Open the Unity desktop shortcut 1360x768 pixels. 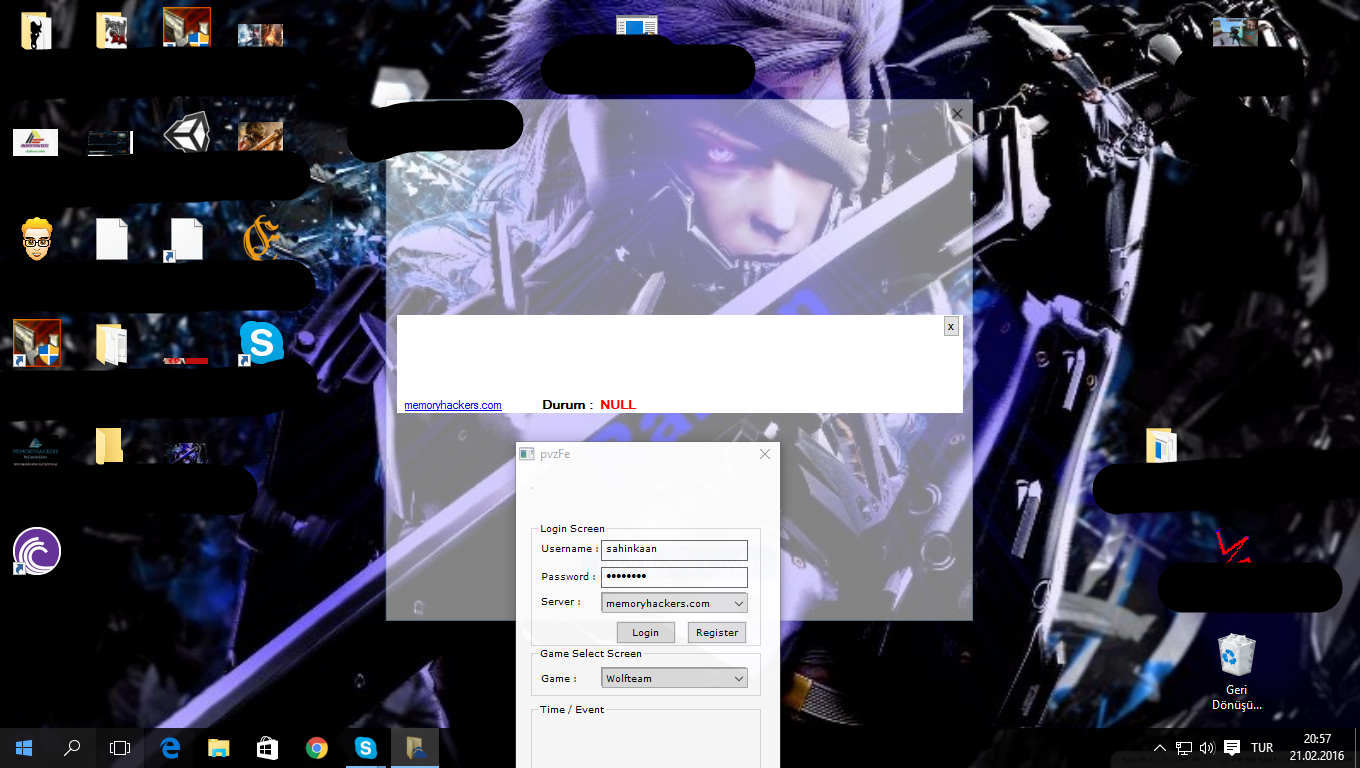tap(187, 133)
